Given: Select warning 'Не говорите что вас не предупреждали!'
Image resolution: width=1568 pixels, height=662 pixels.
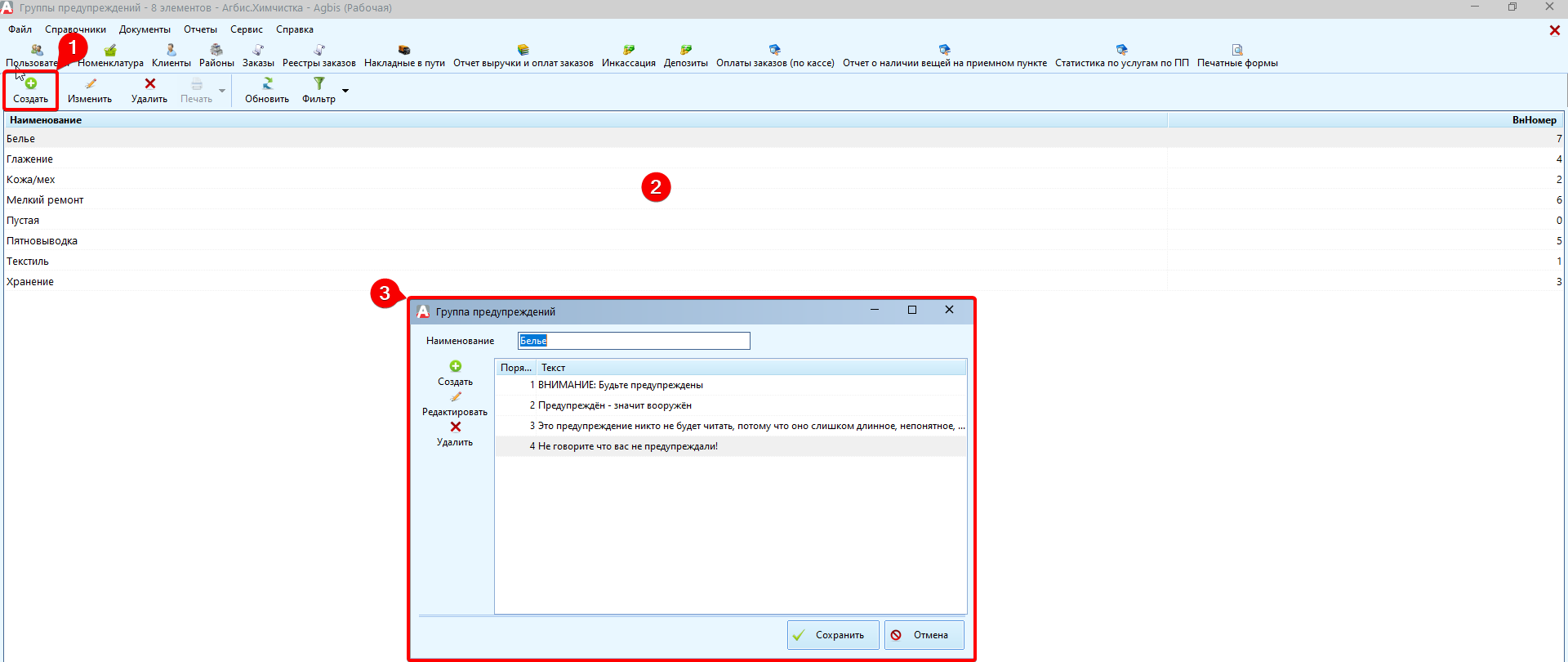Looking at the screenshot, I should (x=731, y=446).
